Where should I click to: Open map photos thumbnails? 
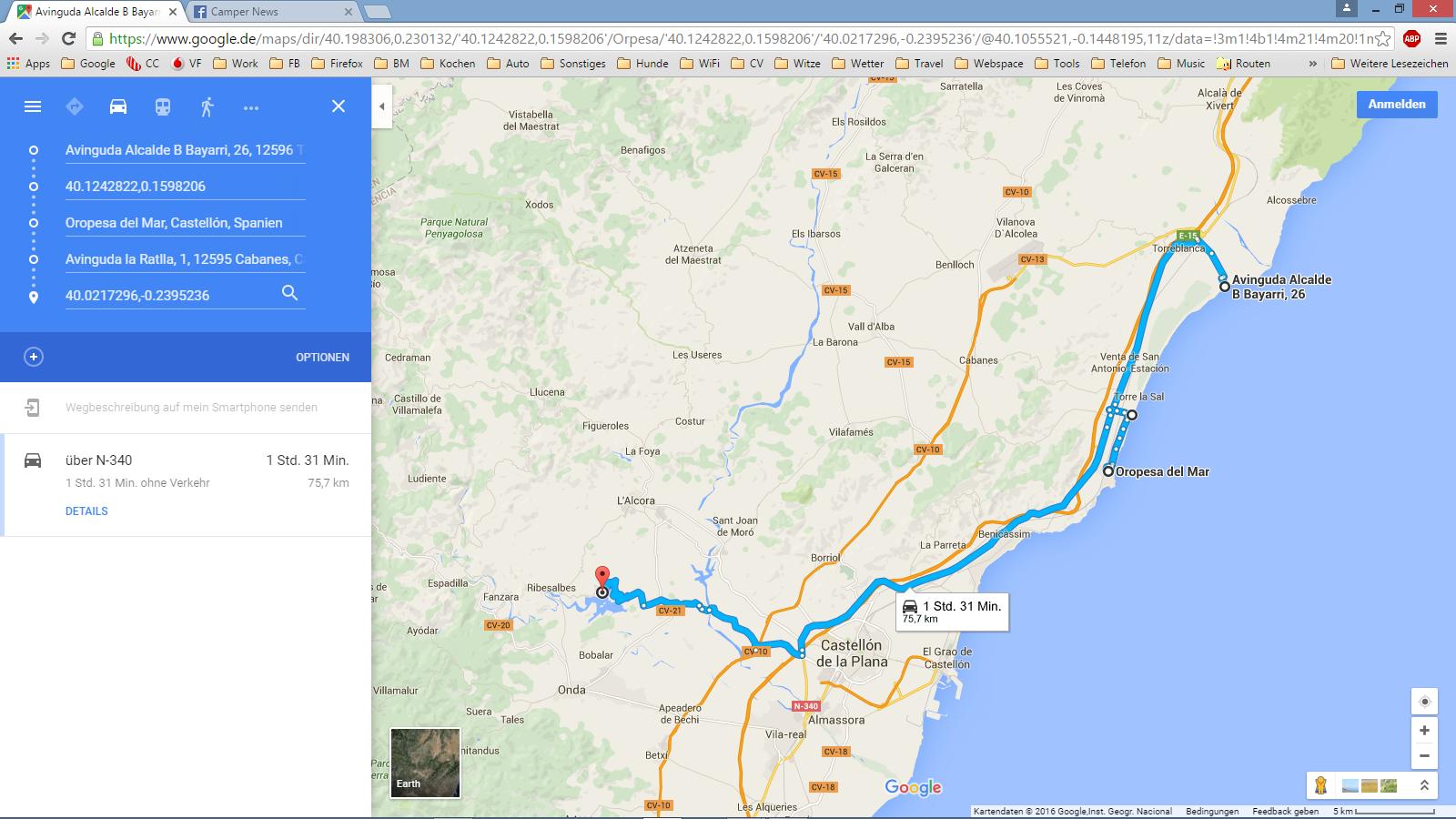[1370, 785]
